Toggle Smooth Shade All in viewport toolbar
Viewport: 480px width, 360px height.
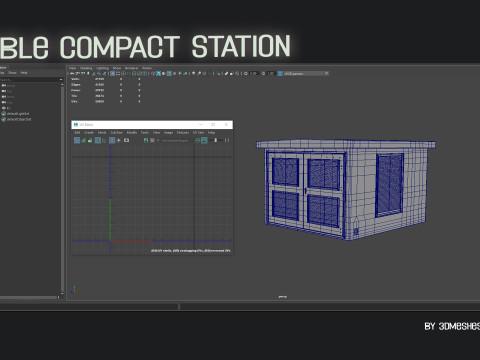[x=159, y=73]
